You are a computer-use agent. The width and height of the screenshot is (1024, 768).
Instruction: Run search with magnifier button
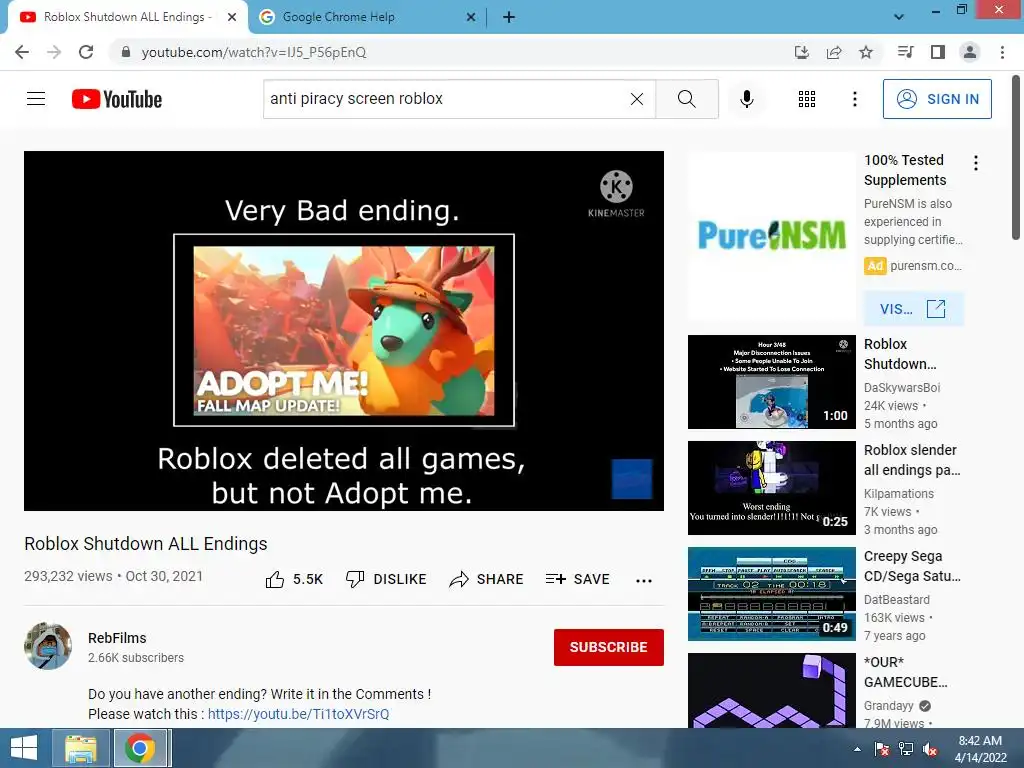tap(687, 99)
